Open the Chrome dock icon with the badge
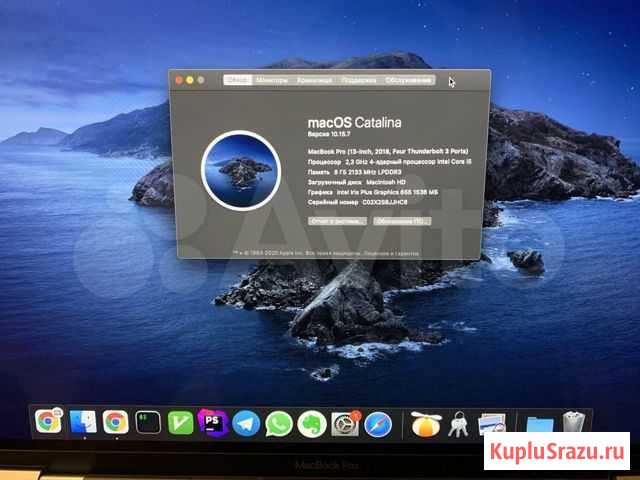This screenshot has width=640, height=480. pyautogui.click(x=48, y=422)
